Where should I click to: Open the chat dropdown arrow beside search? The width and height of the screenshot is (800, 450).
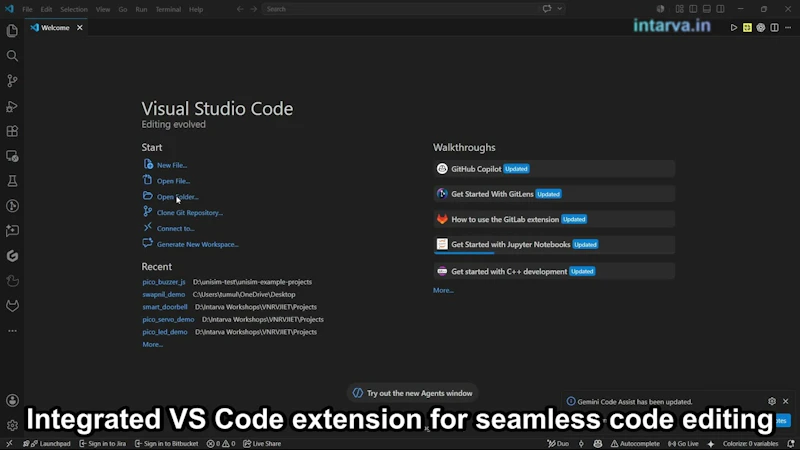pyautogui.click(x=560, y=9)
